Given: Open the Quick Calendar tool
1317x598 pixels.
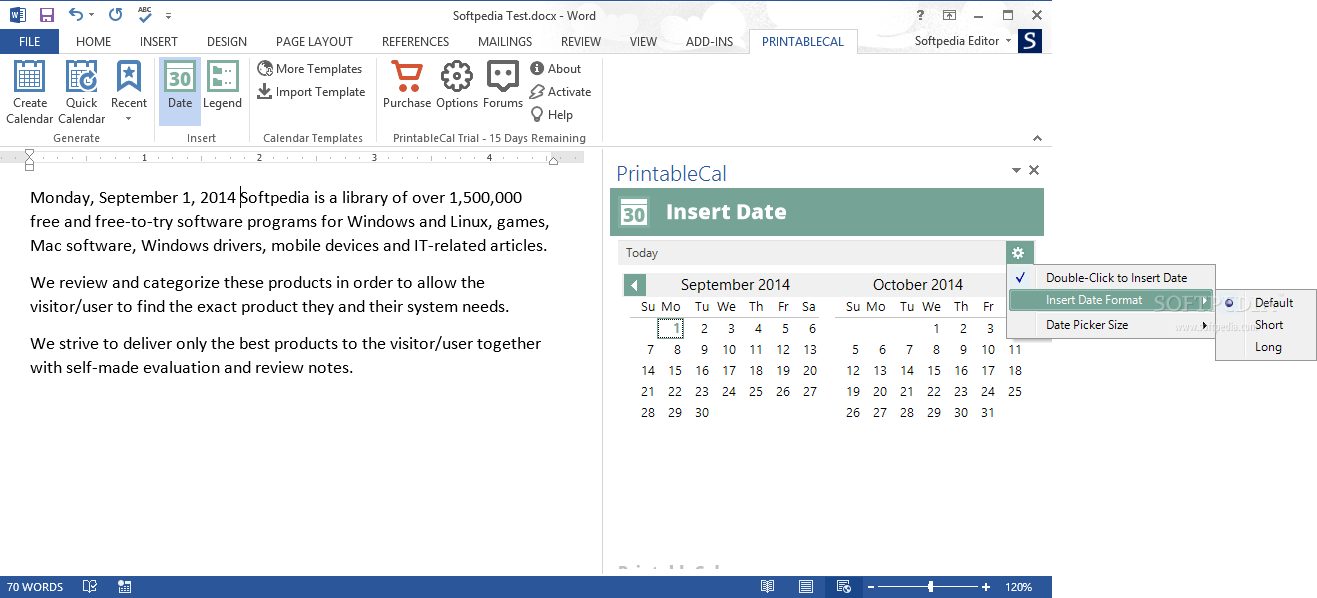Looking at the screenshot, I should [x=82, y=92].
